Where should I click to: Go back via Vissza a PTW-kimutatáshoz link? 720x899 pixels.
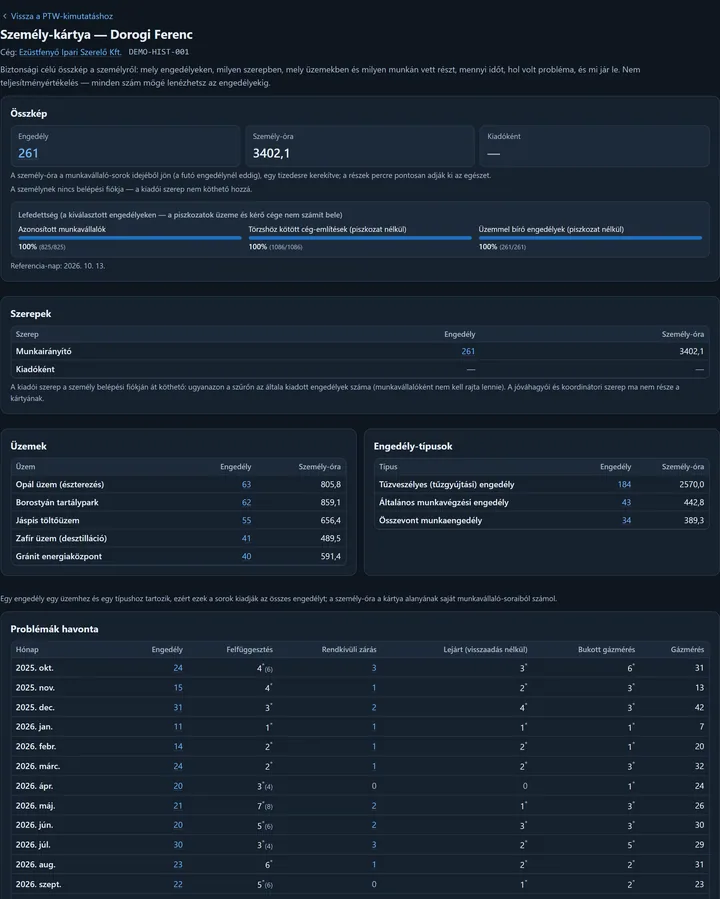(57, 16)
